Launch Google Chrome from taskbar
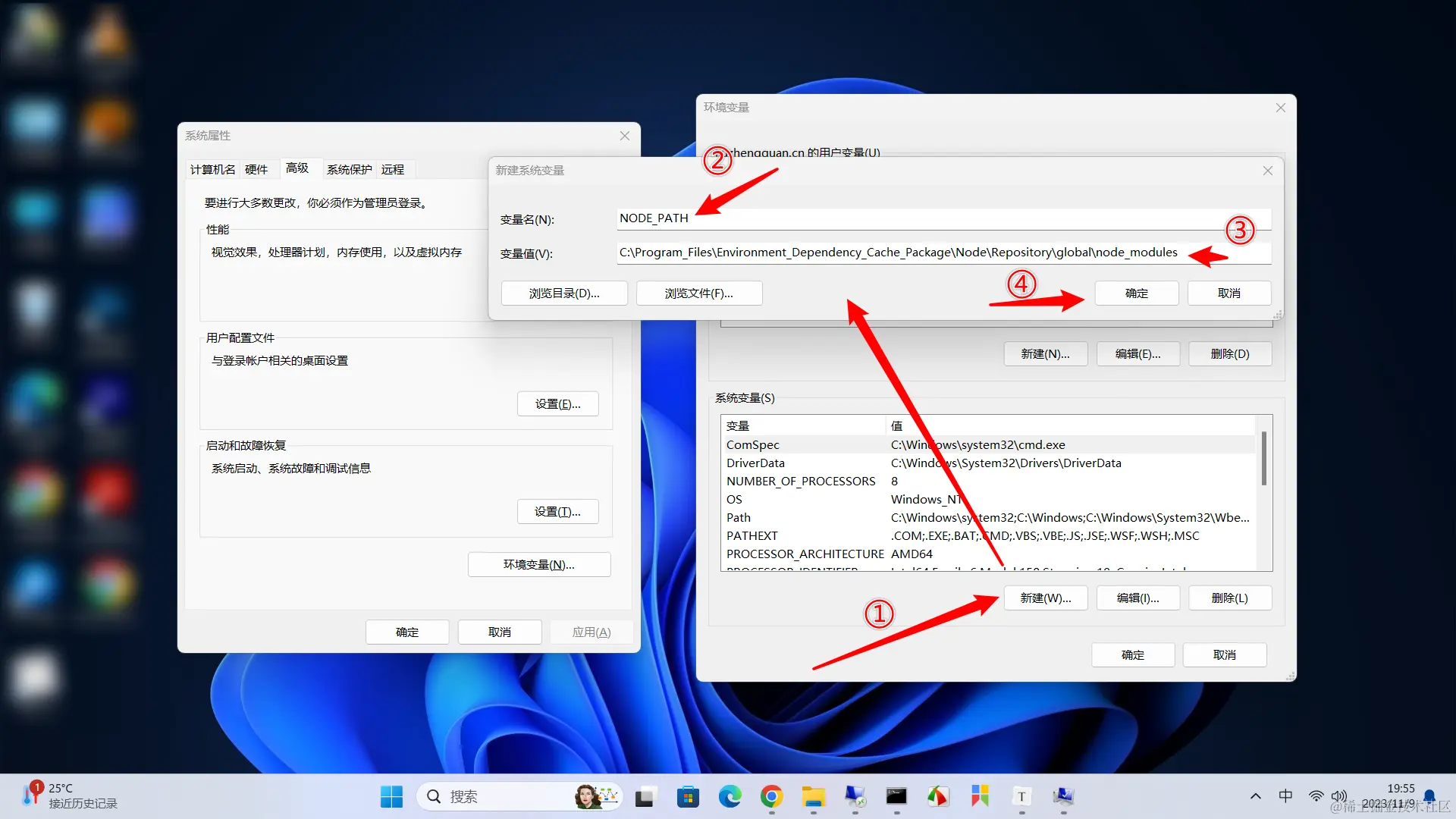 (x=771, y=796)
